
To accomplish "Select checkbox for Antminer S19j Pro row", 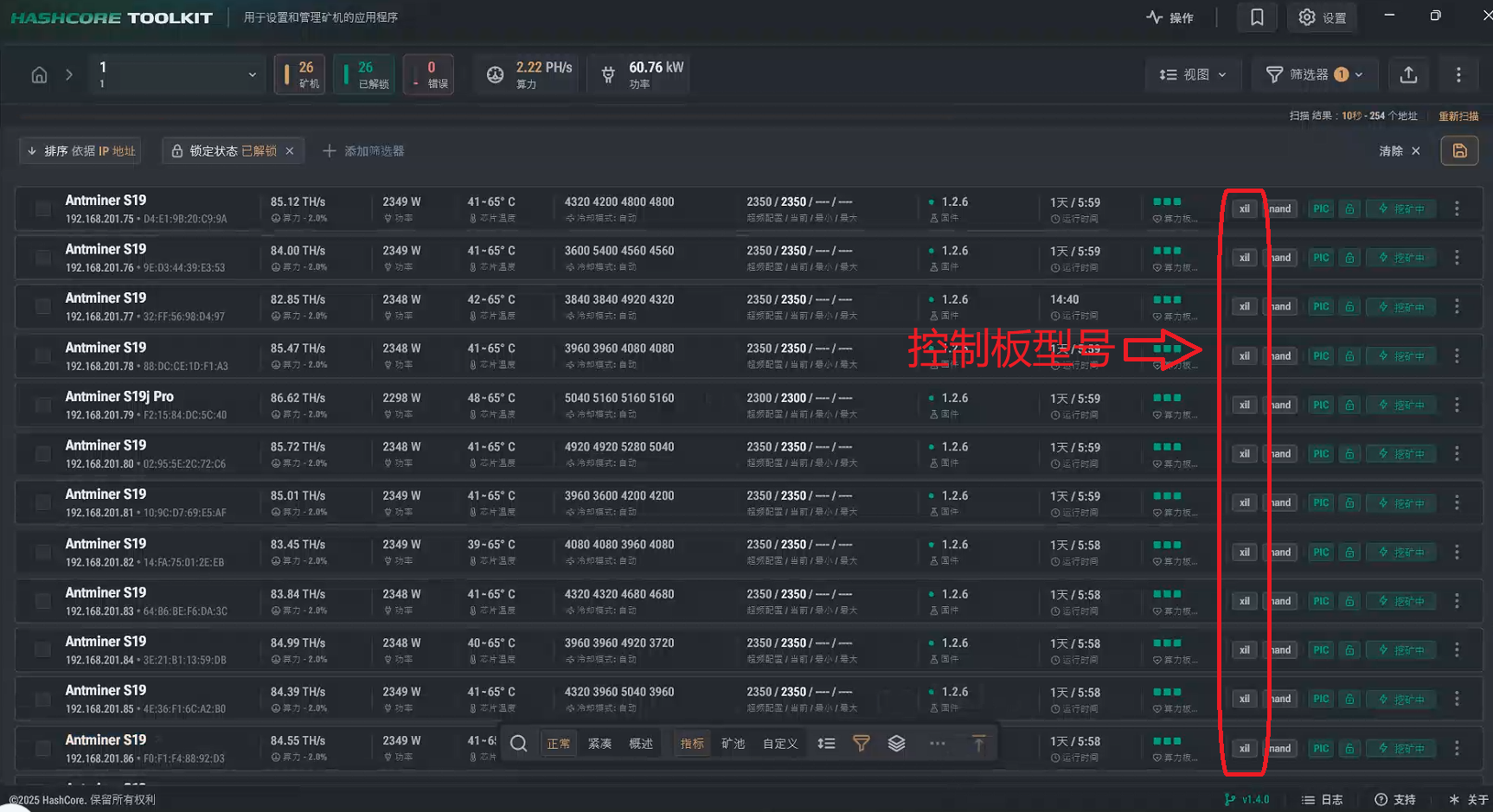I will [x=42, y=405].
